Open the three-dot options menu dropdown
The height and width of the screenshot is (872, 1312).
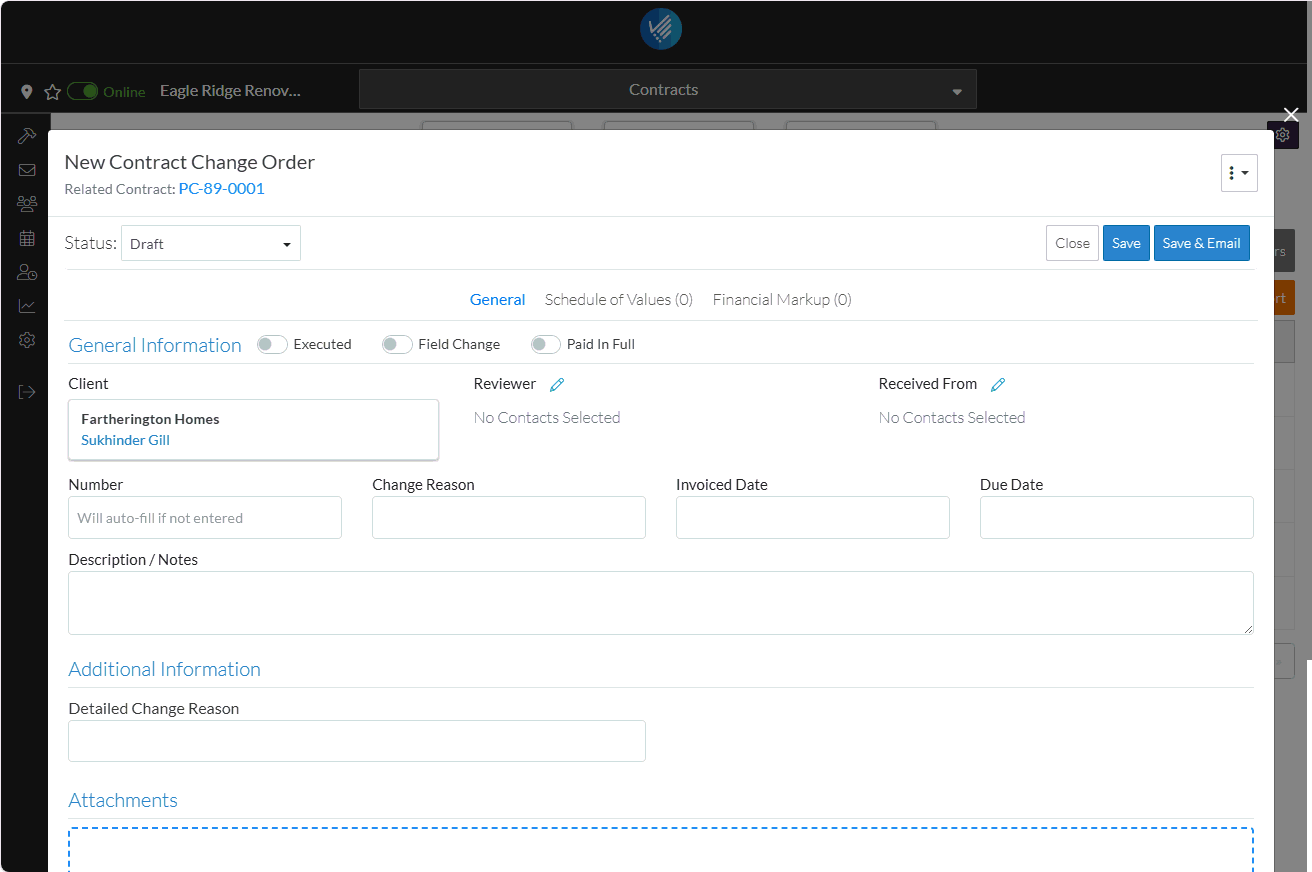tap(1238, 173)
